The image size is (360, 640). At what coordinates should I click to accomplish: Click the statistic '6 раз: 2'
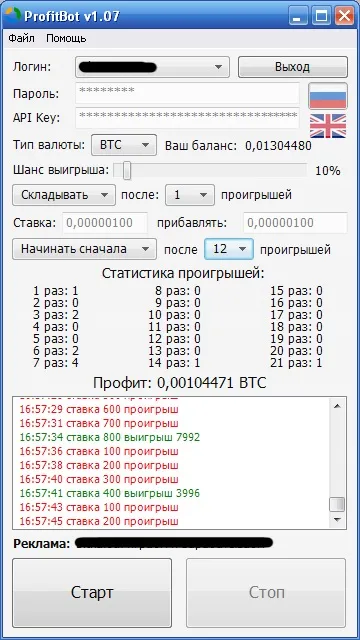[56, 351]
